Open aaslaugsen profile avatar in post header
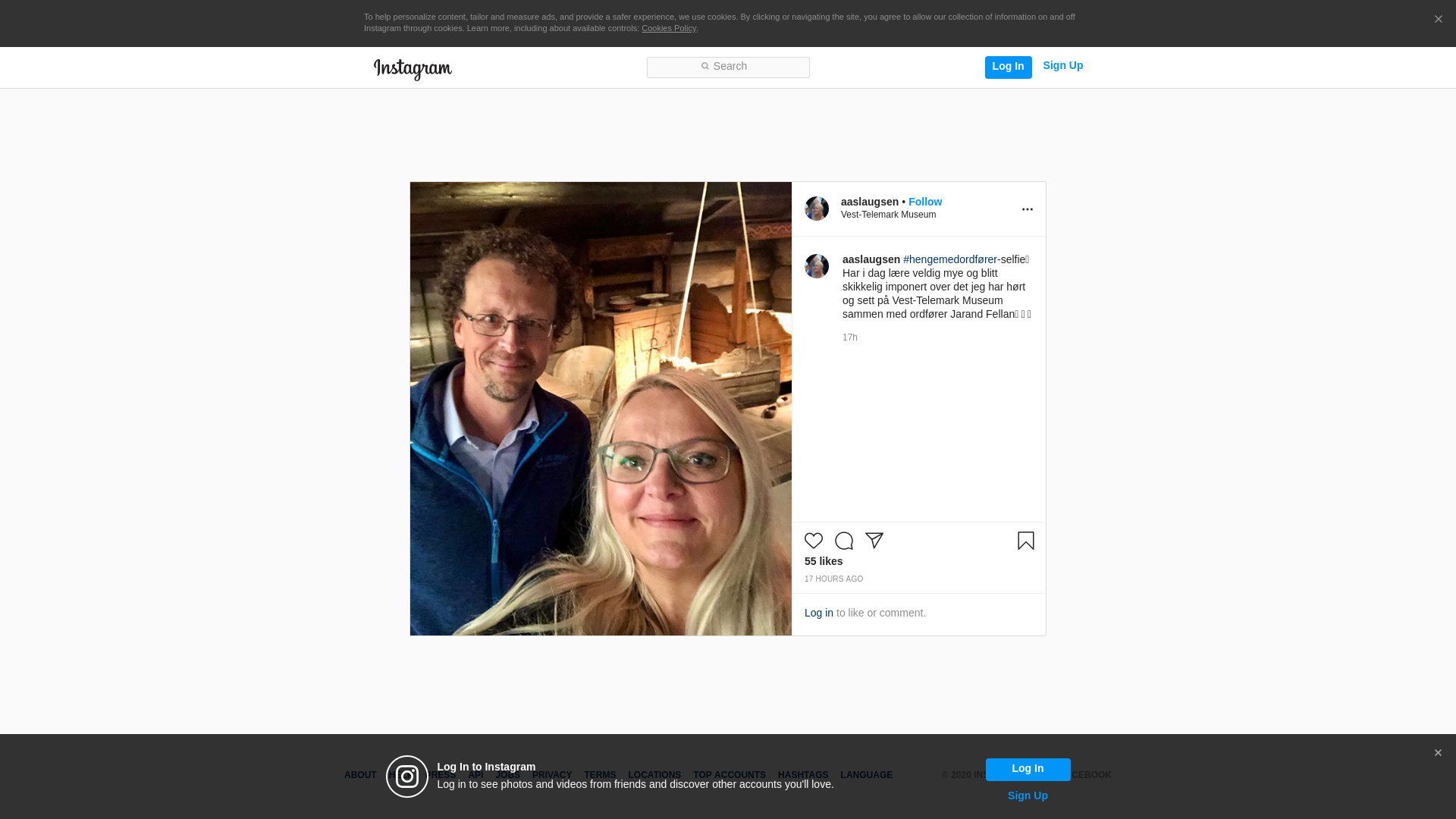The image size is (1456, 819). coord(817,209)
